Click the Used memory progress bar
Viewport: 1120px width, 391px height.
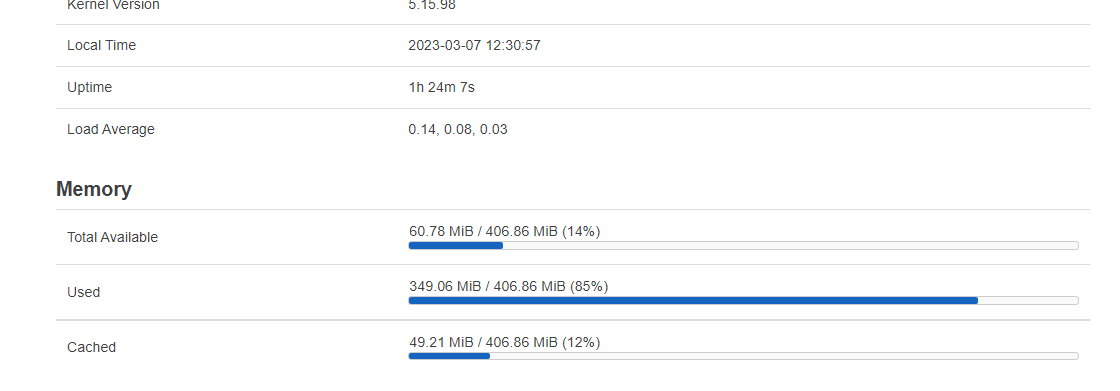coord(743,301)
